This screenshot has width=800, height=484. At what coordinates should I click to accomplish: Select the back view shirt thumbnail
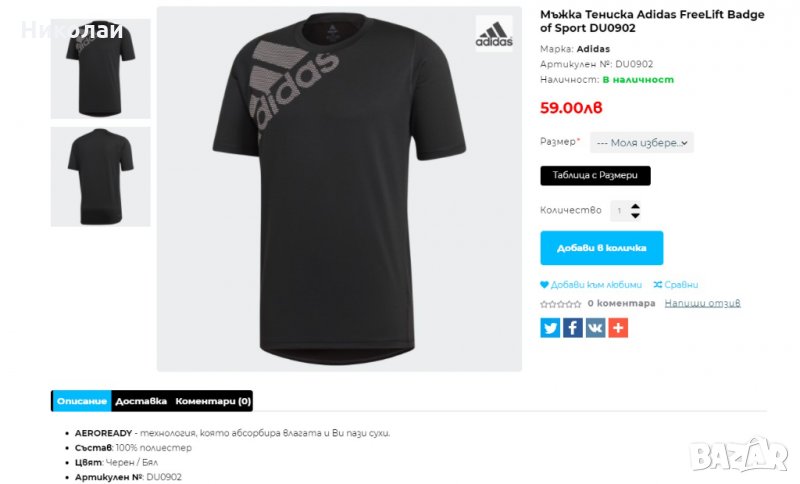pos(101,176)
